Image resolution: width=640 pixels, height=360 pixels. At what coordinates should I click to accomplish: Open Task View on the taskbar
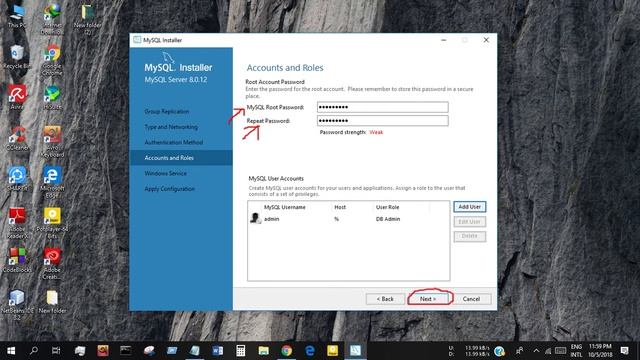[x=56, y=351]
